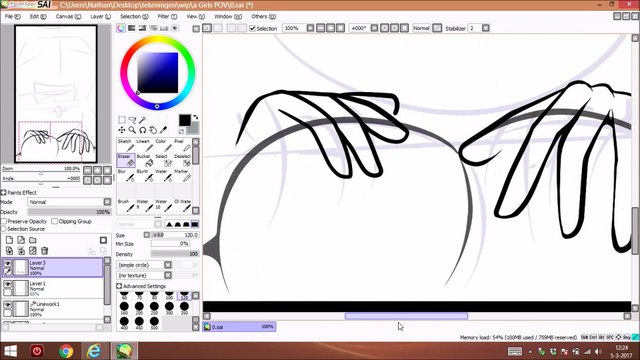Open the Canvas menu
This screenshot has width=640, height=360.
[x=68, y=17]
